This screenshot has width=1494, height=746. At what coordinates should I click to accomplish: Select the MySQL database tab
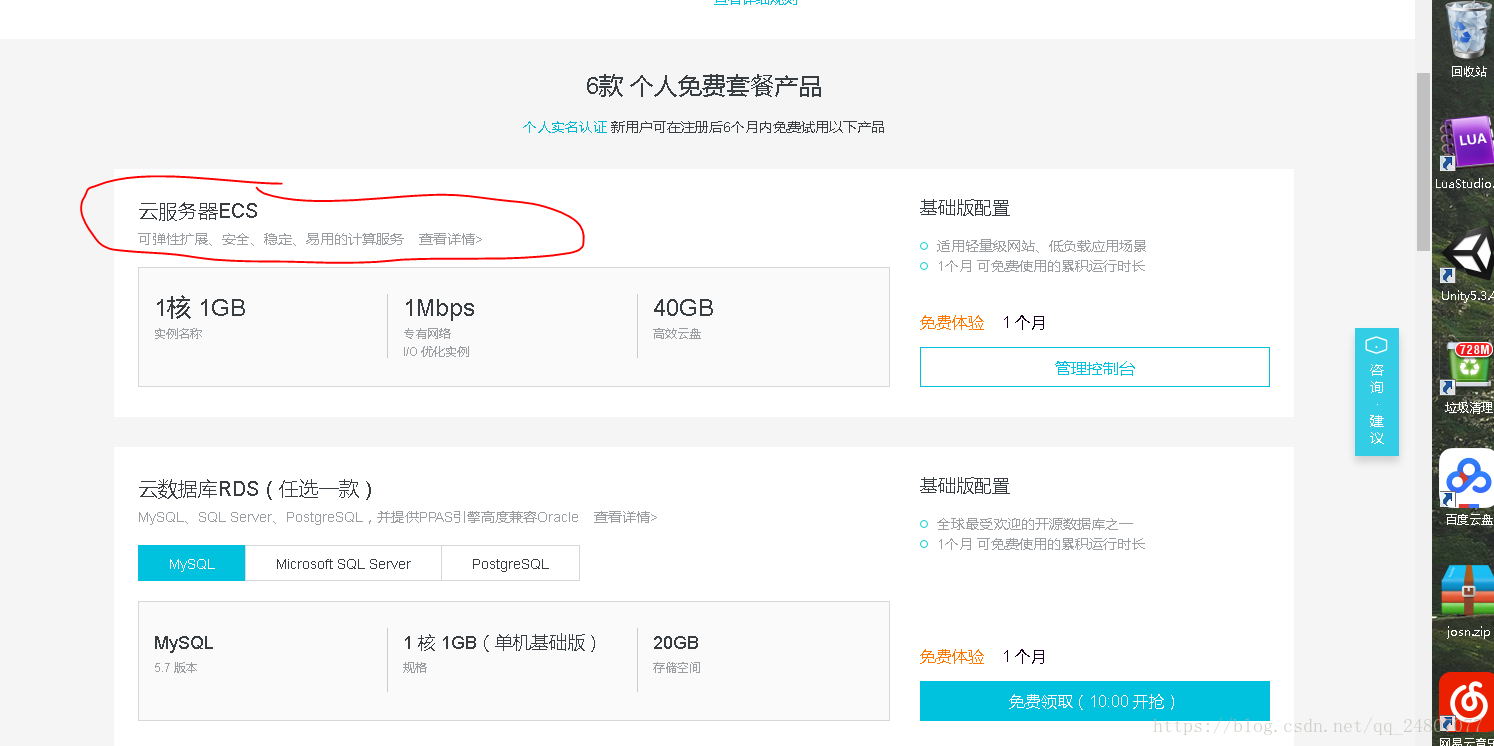tap(191, 563)
